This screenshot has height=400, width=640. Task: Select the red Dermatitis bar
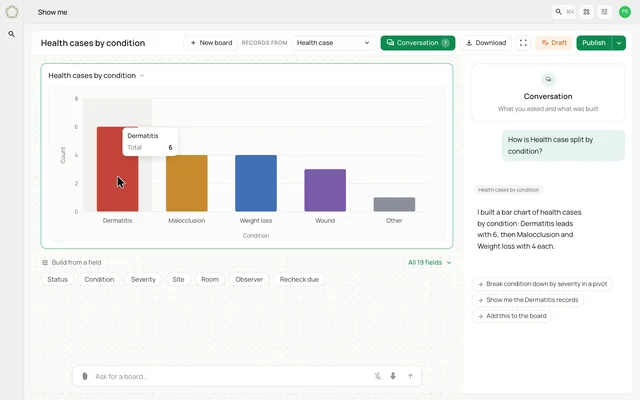pos(118,169)
